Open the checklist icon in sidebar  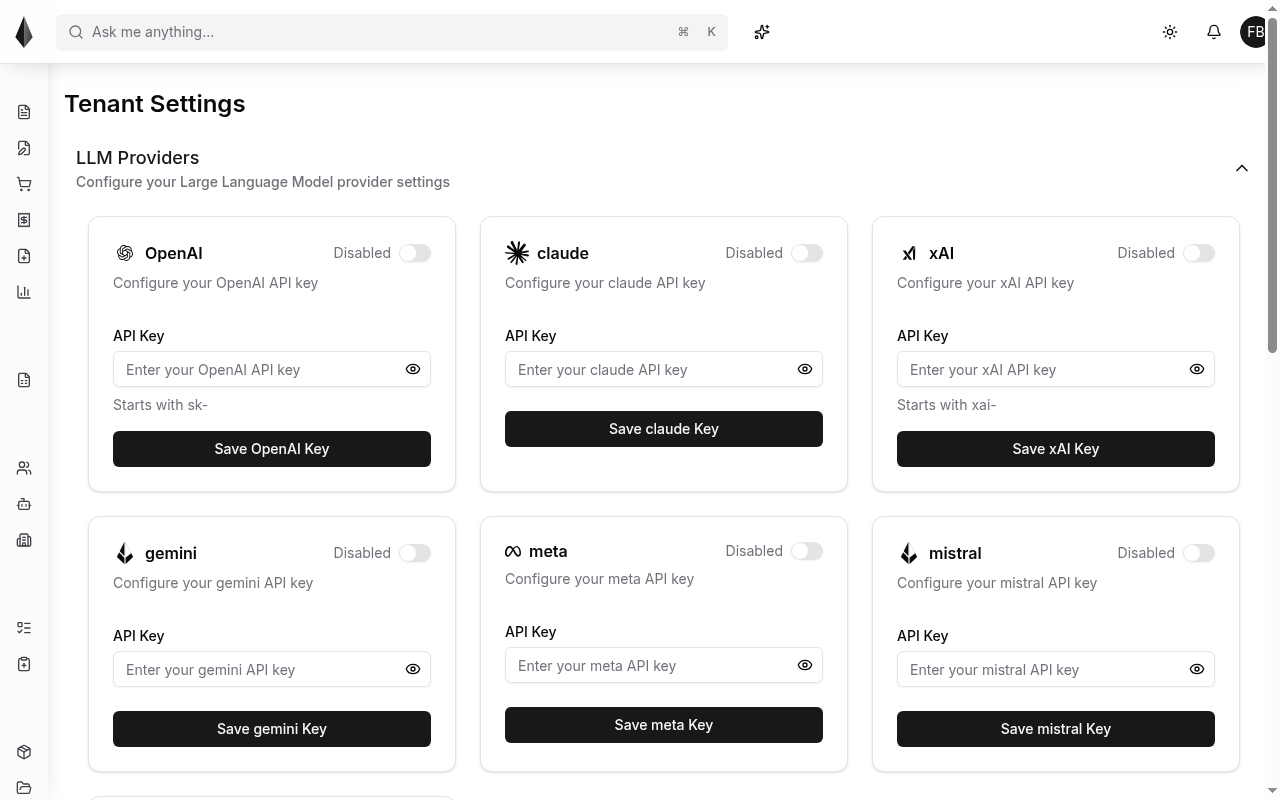[x=24, y=628]
